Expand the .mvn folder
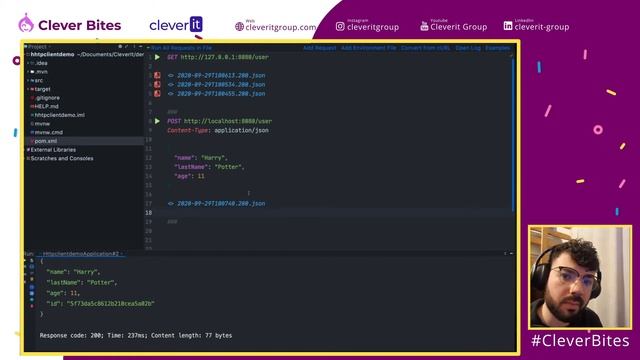Screen dimensions: 640x360 28,72
